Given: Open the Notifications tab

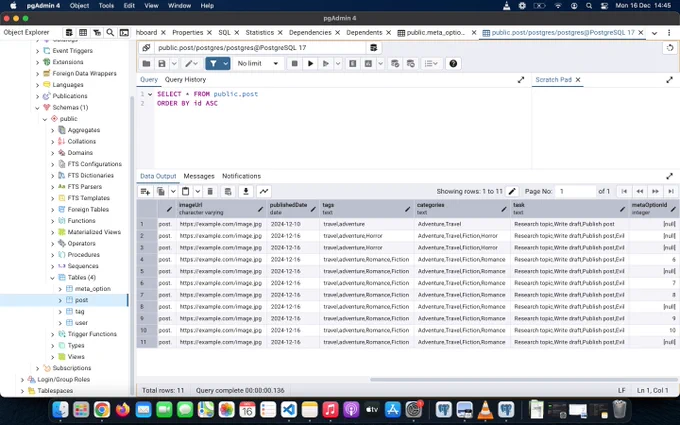Looking at the screenshot, I should click(x=241, y=176).
